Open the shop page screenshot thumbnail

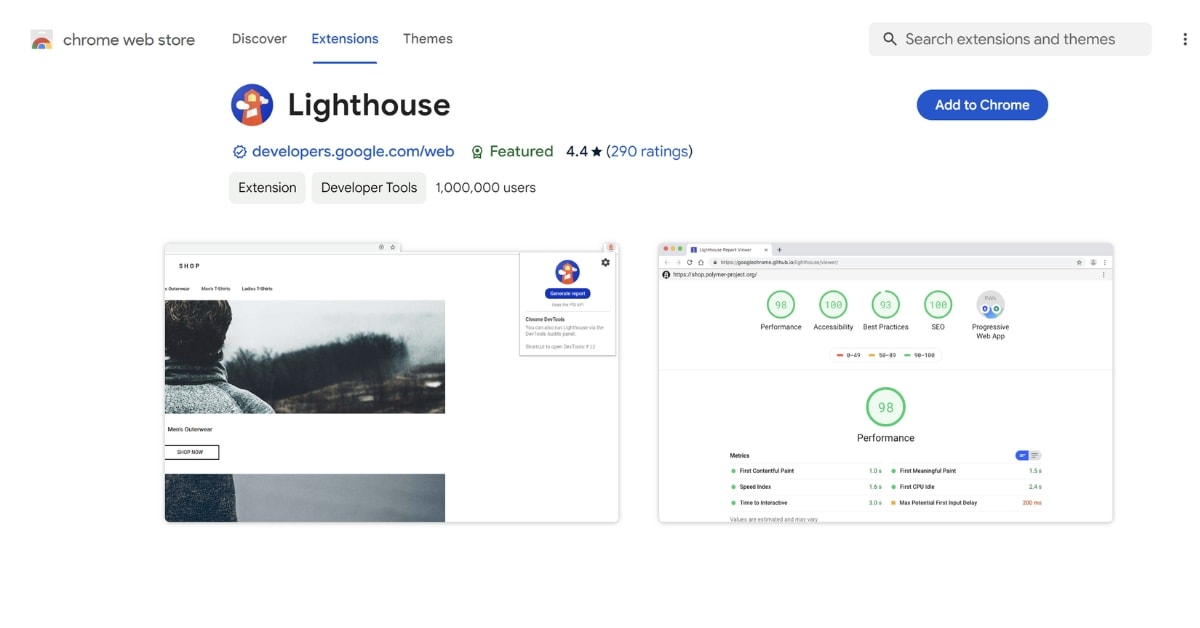[x=392, y=382]
